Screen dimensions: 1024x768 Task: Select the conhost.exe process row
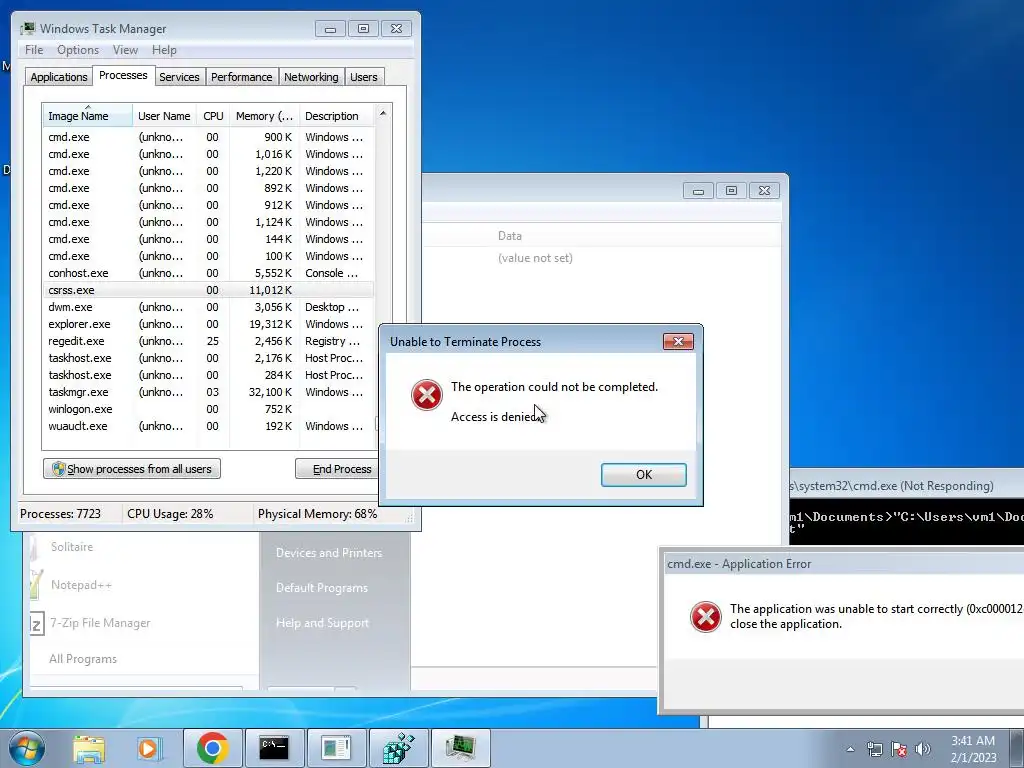(209, 273)
